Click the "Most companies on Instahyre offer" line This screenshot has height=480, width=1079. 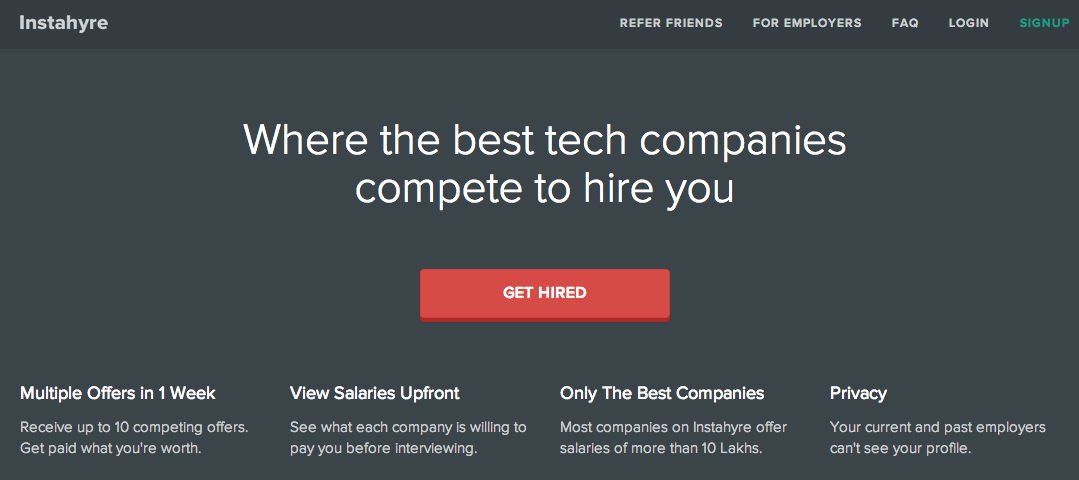673,427
